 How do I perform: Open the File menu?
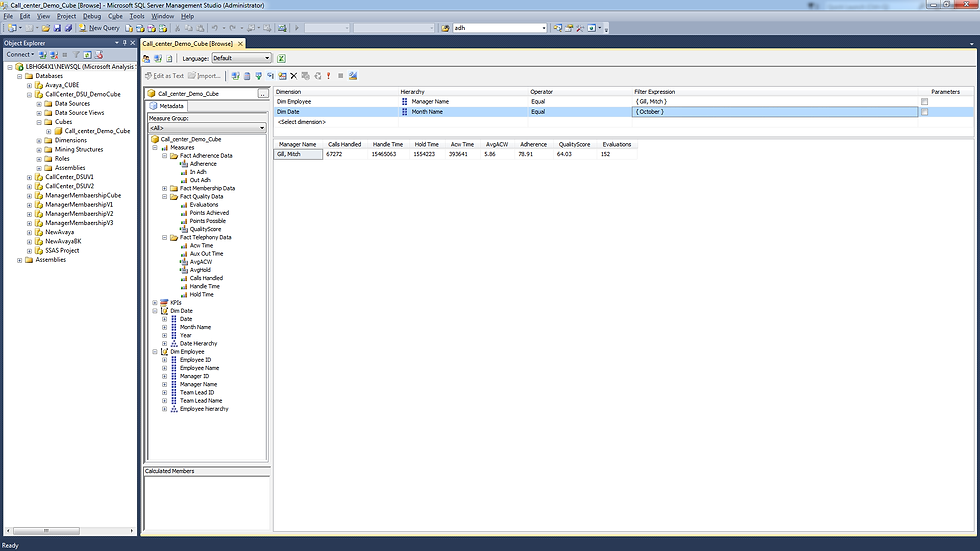8,16
